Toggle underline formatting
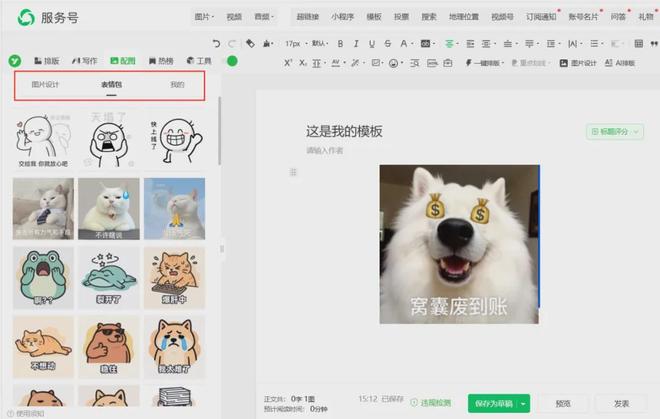 pos(372,43)
